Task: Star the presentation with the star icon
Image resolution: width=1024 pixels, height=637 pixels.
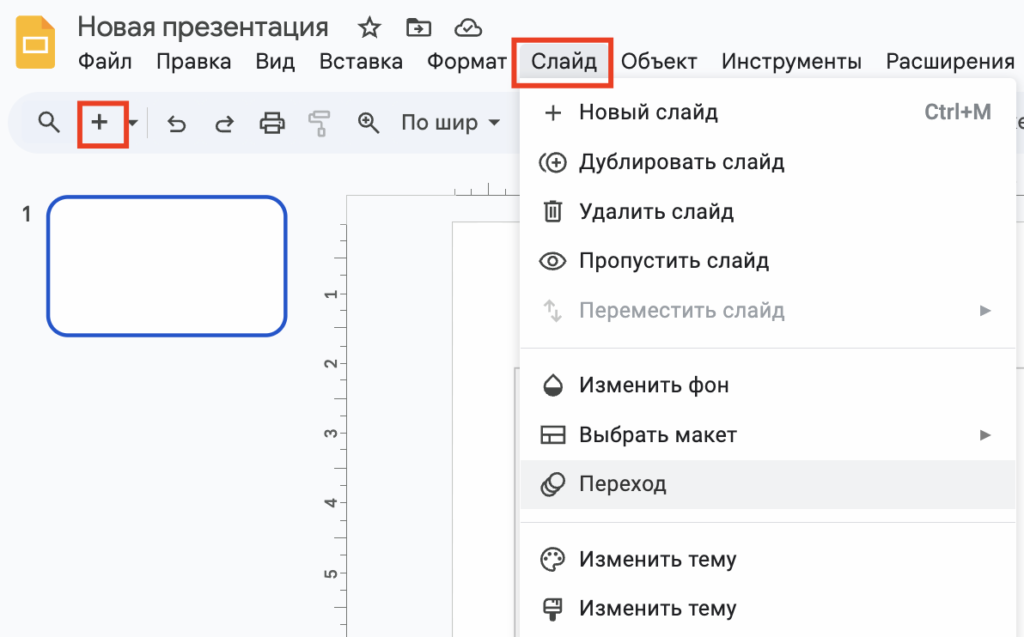Action: tap(370, 27)
